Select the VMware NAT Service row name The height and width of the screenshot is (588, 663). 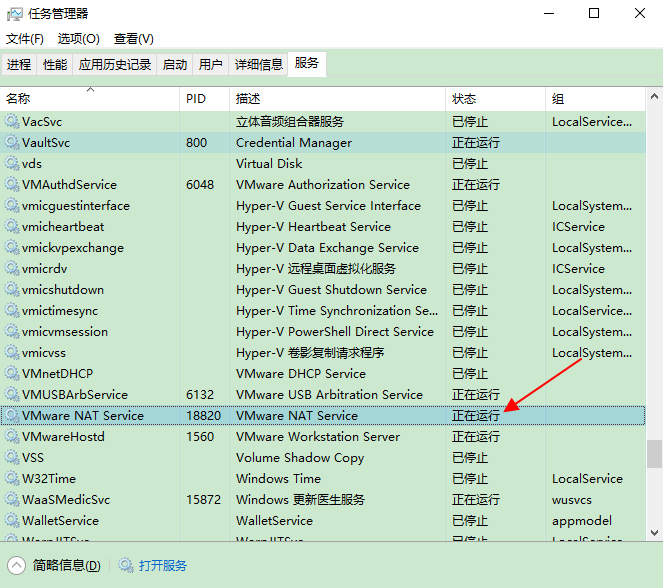tap(83, 416)
